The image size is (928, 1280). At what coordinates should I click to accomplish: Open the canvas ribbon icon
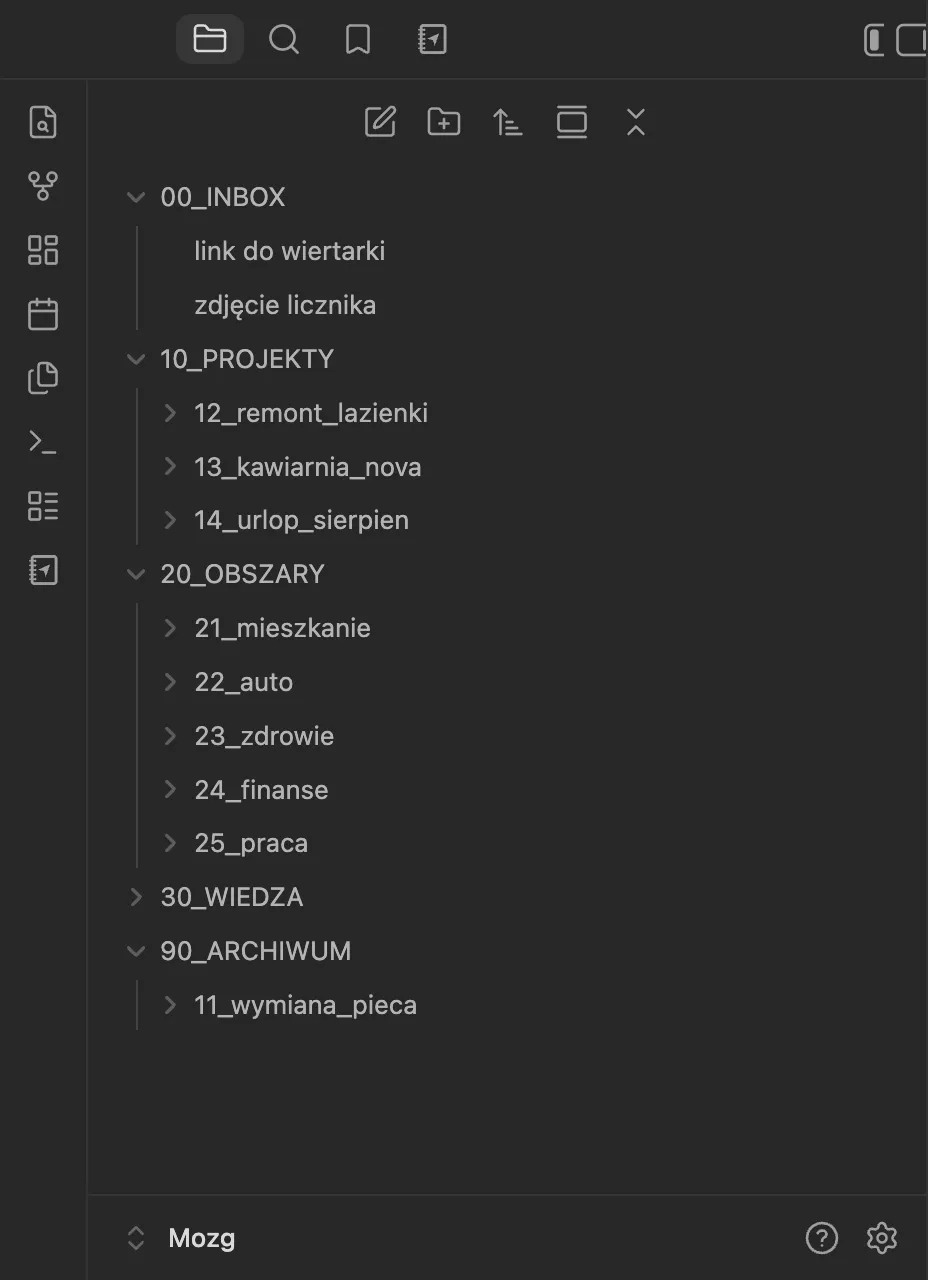[x=43, y=249]
